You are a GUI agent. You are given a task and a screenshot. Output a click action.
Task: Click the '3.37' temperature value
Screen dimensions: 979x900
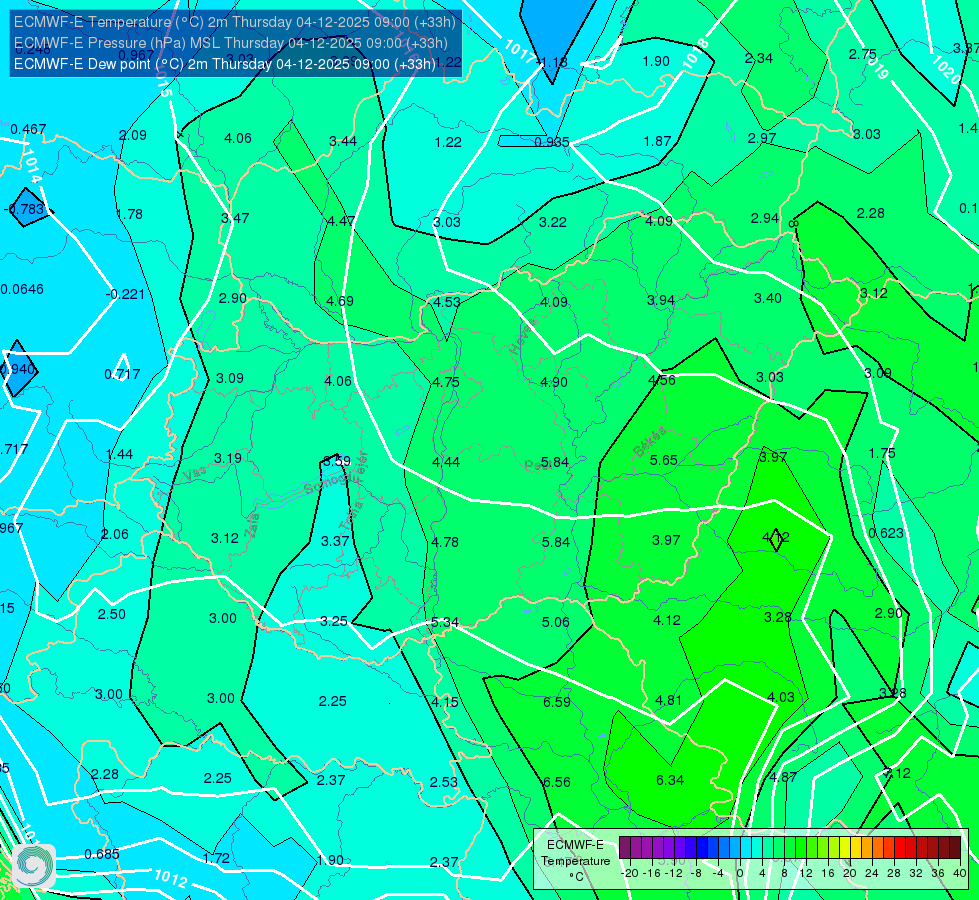click(335, 541)
